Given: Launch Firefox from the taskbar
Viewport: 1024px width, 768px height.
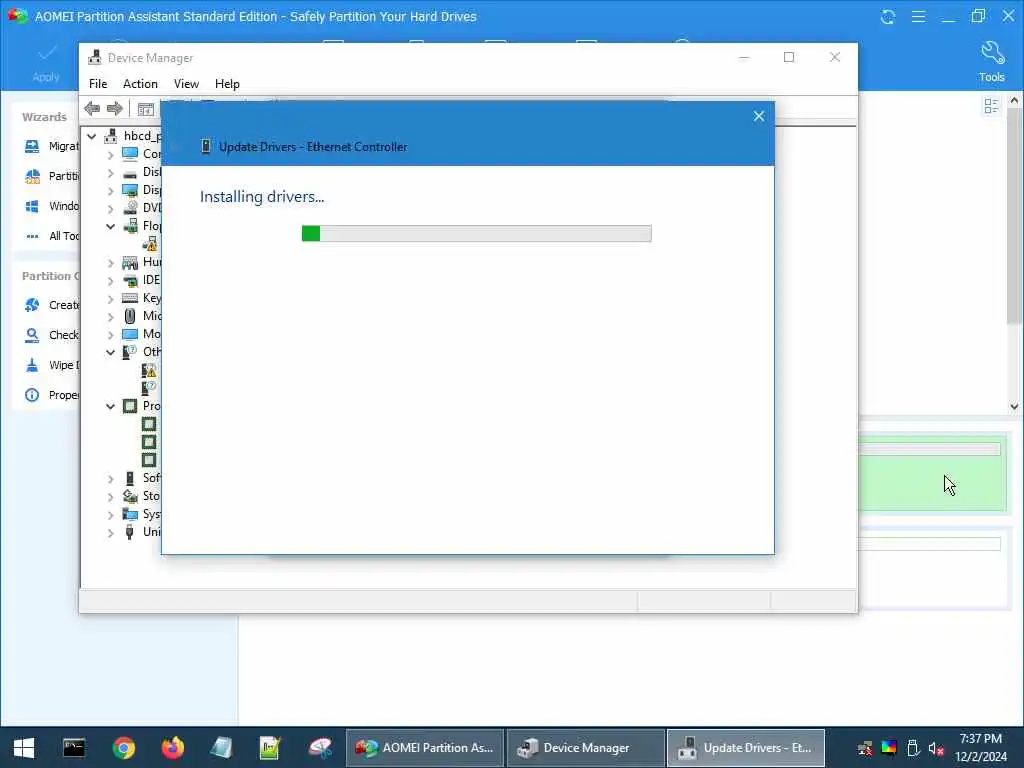Looking at the screenshot, I should point(173,748).
